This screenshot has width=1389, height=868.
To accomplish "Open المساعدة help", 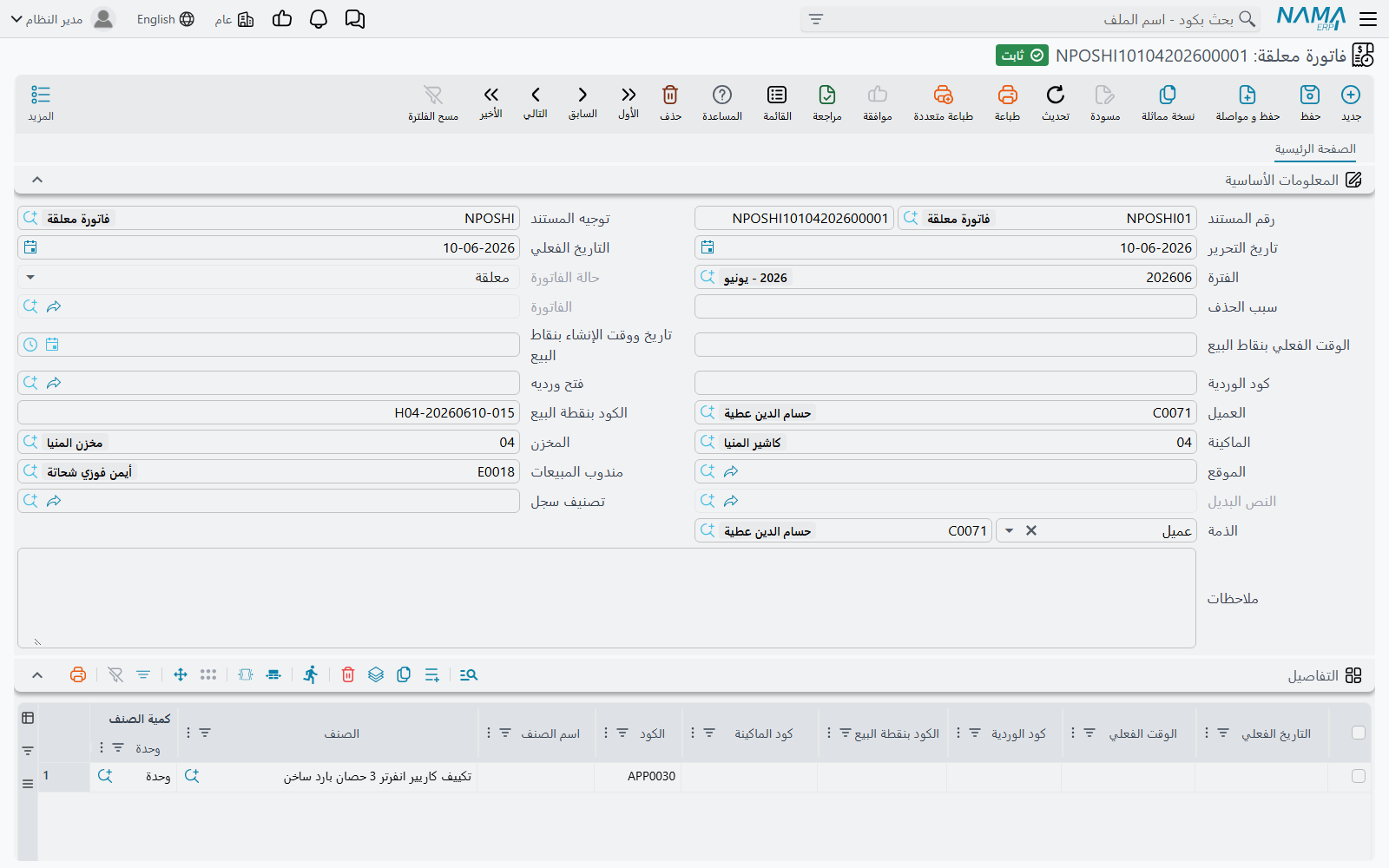I will [x=722, y=102].
